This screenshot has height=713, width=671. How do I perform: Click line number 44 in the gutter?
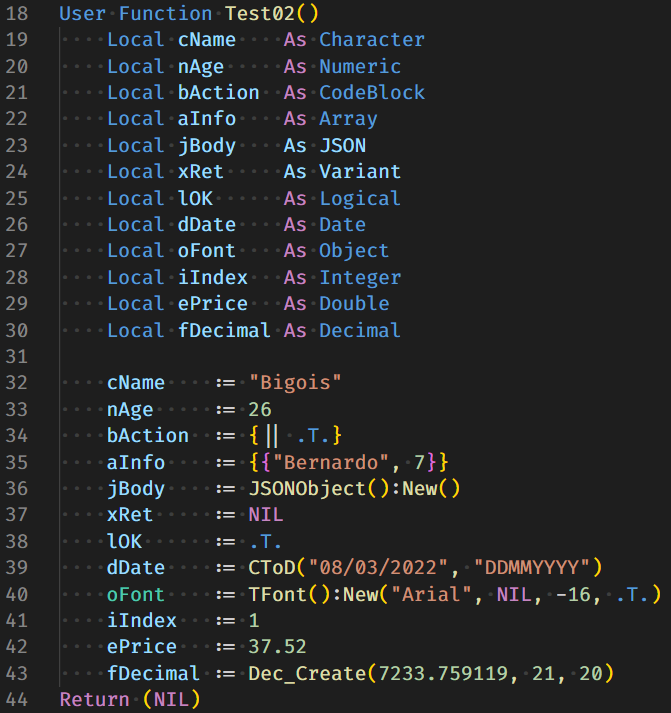(17, 699)
